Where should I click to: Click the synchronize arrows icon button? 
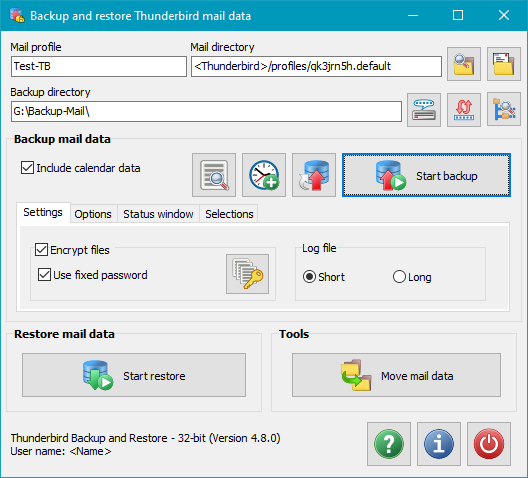[x=464, y=110]
